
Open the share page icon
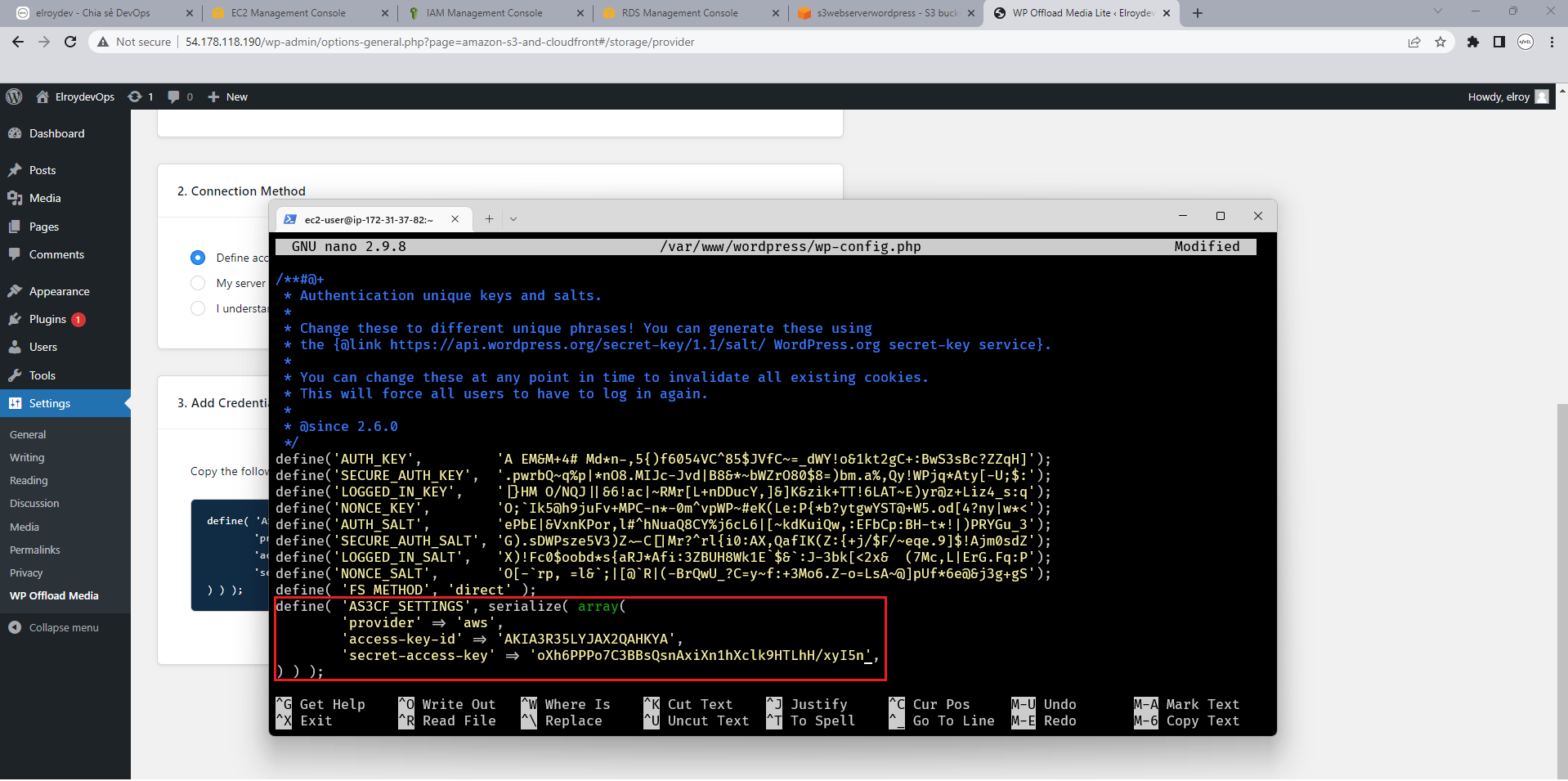[x=1414, y=42]
